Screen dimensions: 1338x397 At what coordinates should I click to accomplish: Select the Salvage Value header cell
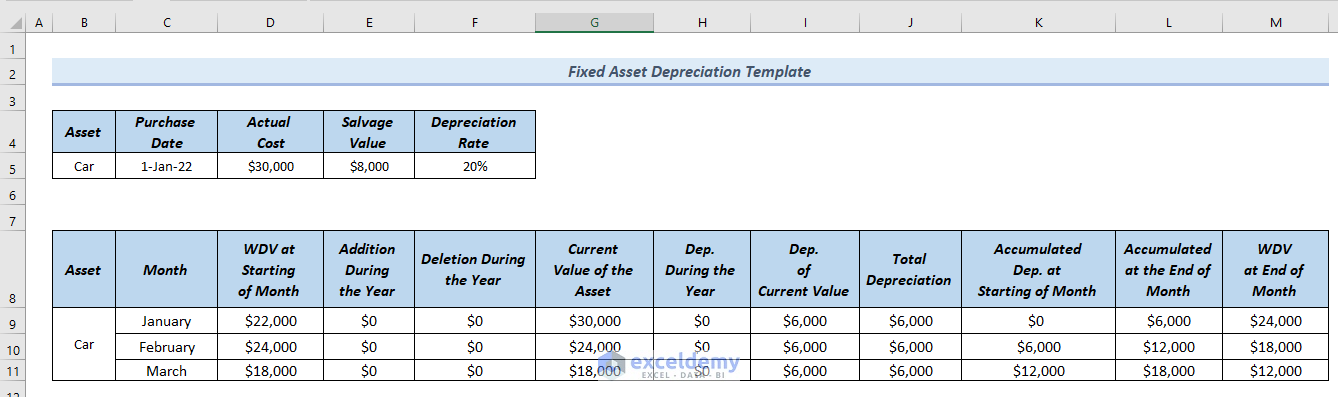point(368,132)
